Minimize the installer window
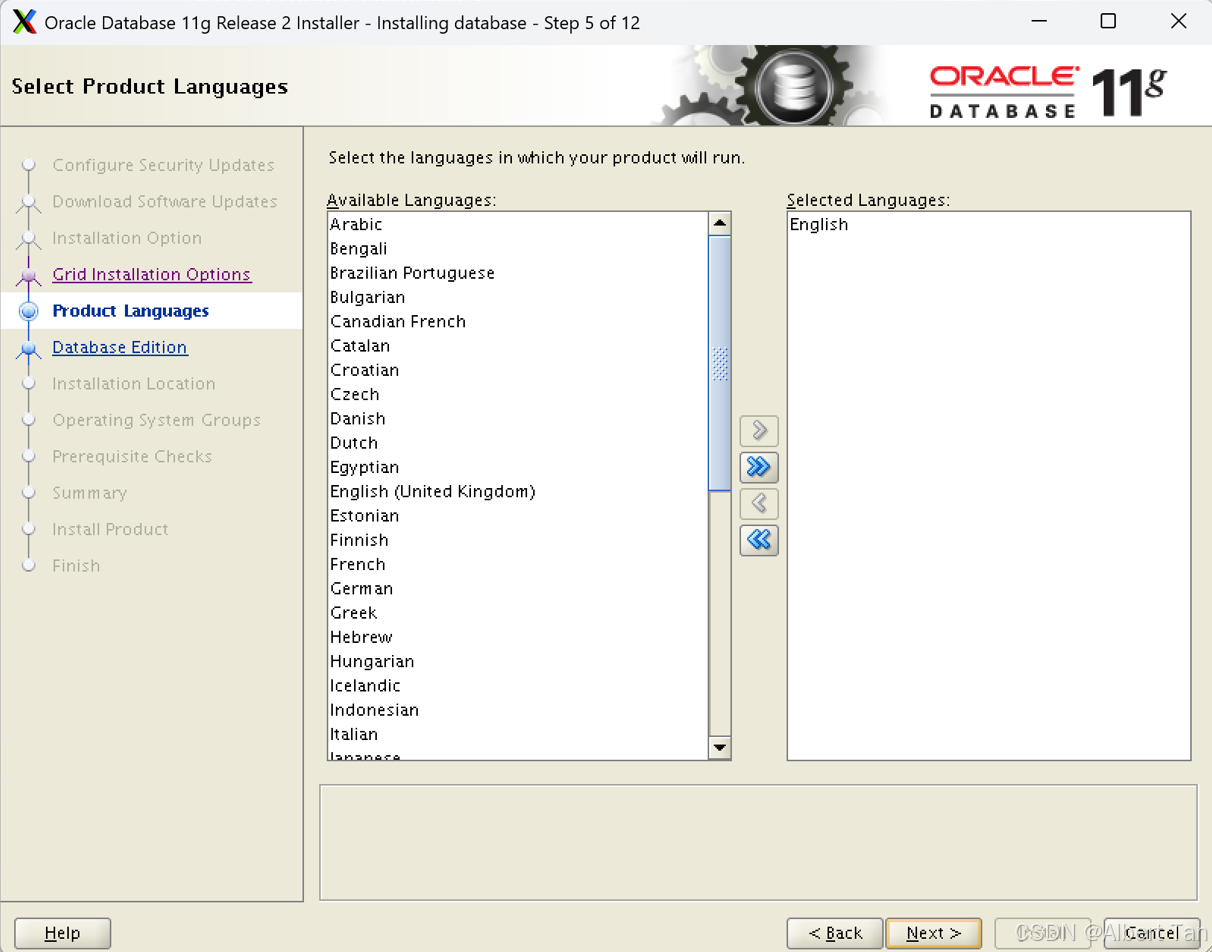The image size is (1212, 952). (1039, 21)
